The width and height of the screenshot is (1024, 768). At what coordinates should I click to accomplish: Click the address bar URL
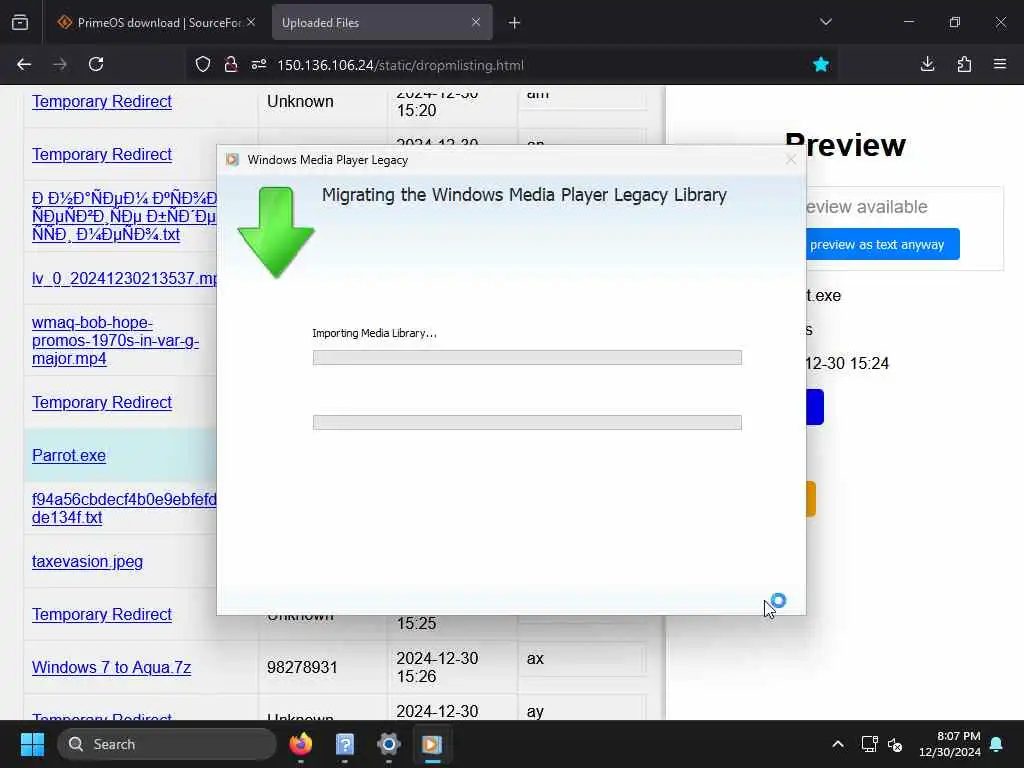coord(400,65)
